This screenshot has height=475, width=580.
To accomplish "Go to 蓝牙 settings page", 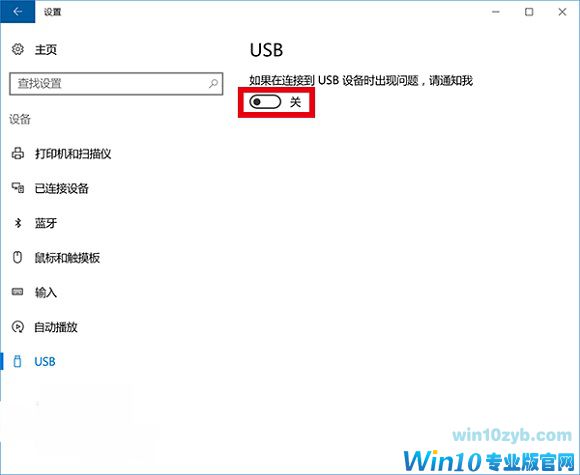I will 46,223.
